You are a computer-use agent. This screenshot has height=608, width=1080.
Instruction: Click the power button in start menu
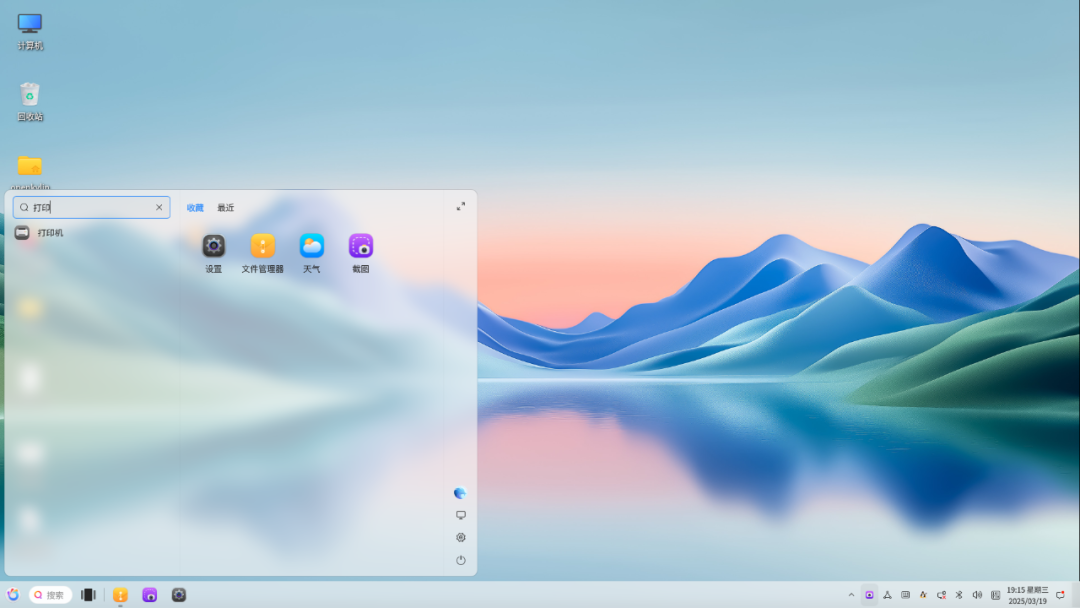[x=461, y=560]
